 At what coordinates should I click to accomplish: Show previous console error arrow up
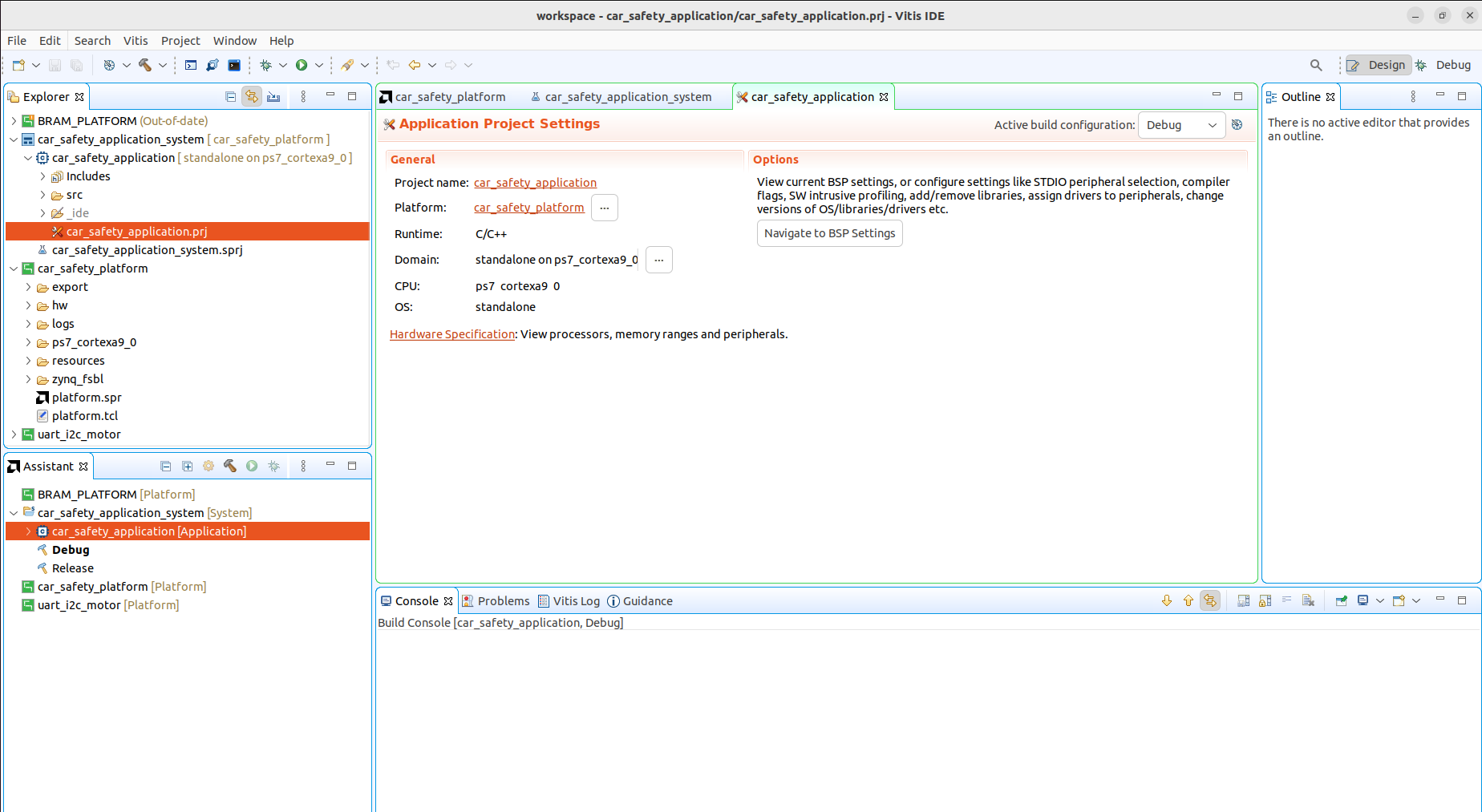[1188, 600]
